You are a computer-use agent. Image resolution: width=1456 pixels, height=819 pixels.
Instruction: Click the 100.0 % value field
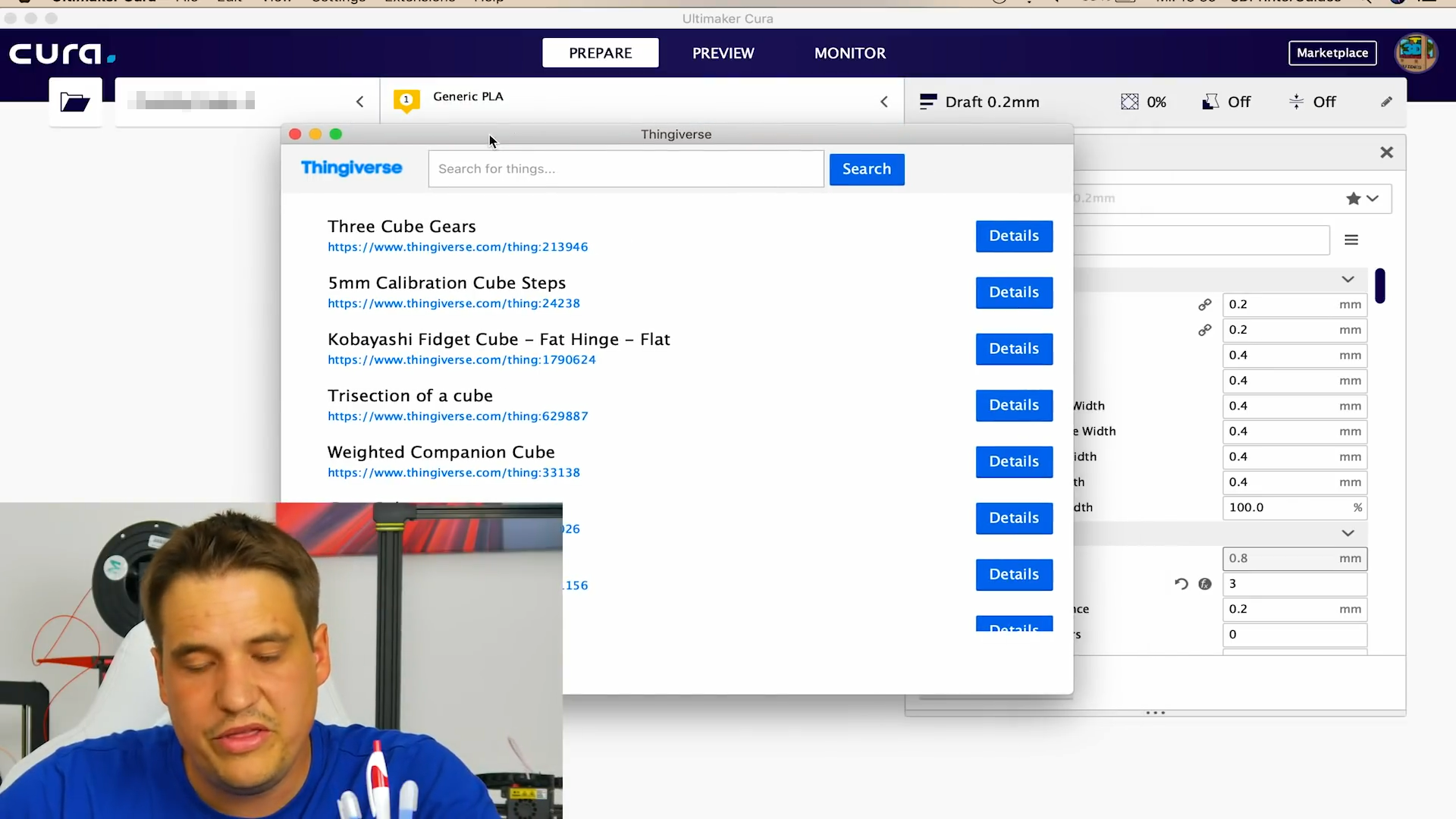1294,508
